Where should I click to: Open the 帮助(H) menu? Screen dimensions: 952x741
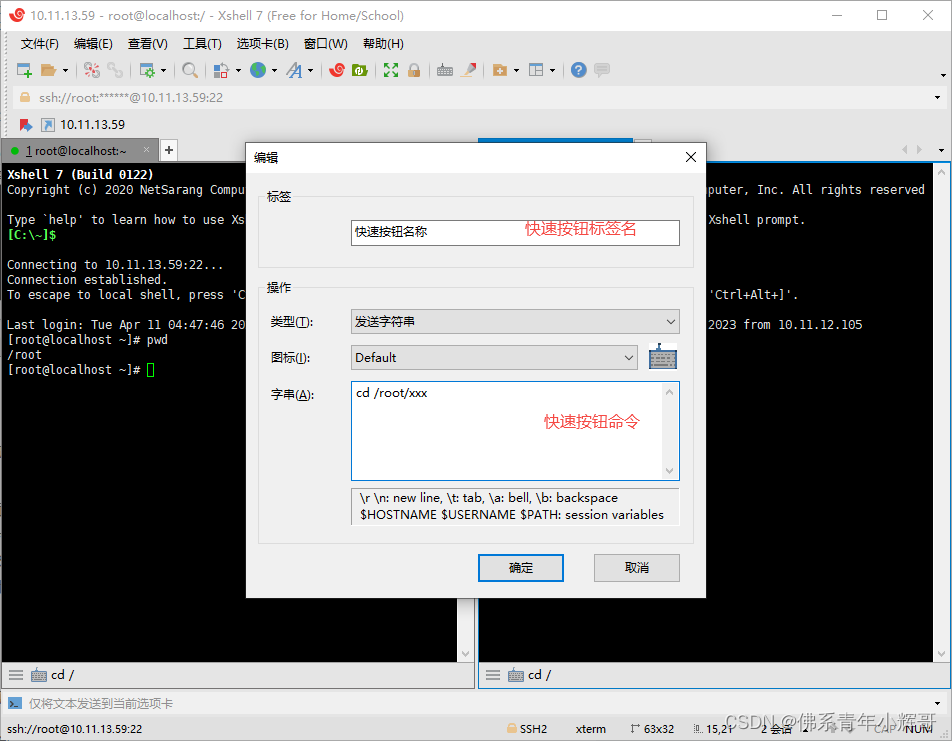tap(383, 44)
